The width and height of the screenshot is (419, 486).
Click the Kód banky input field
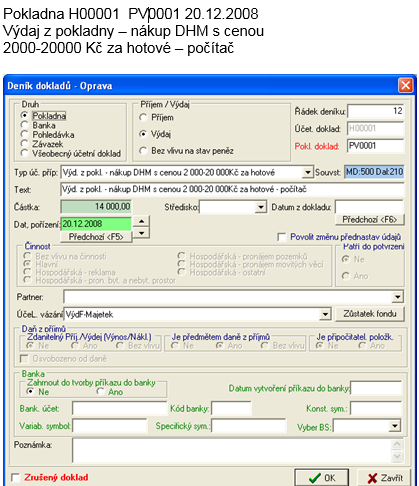point(231,408)
